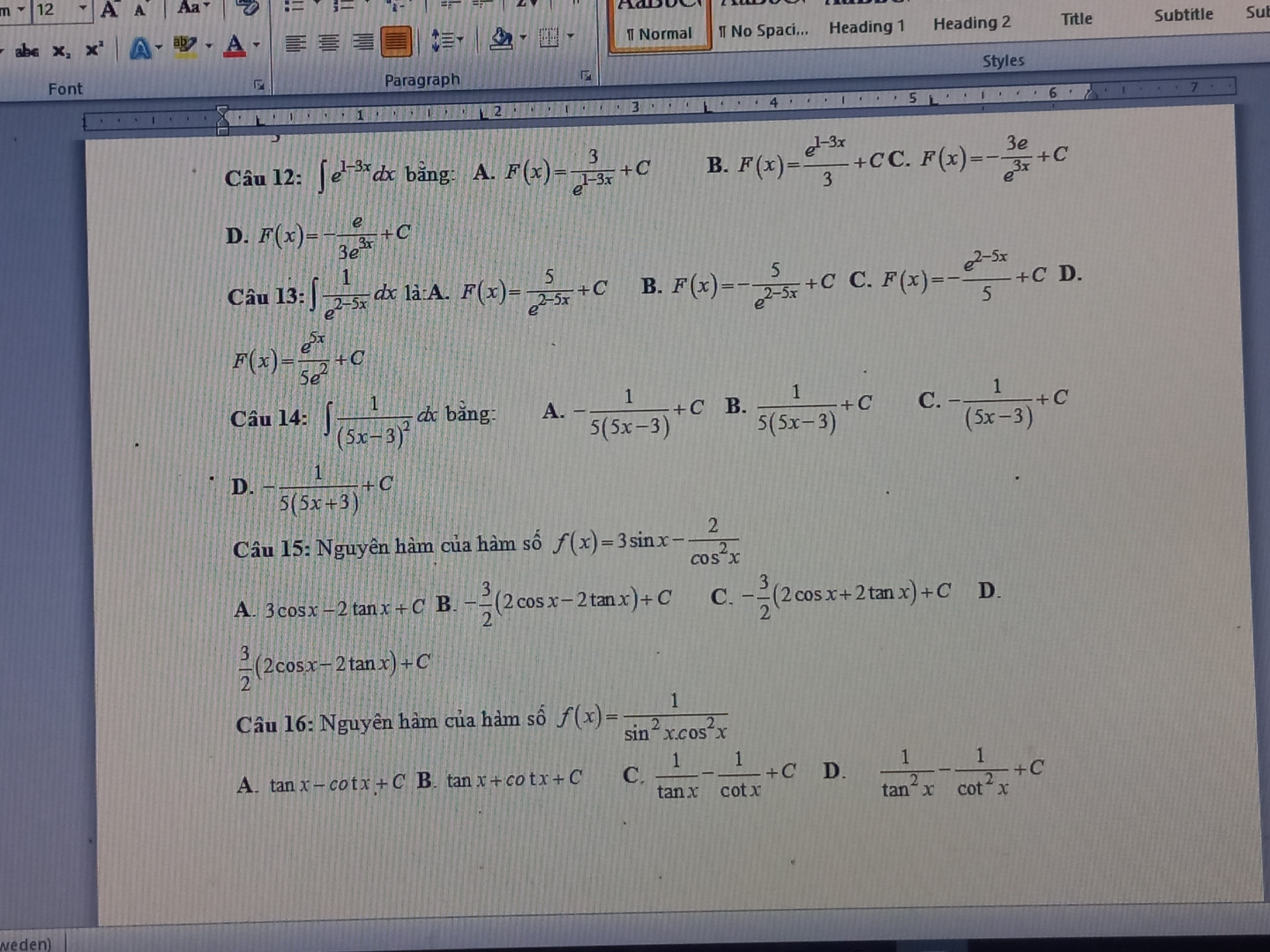The image size is (1270, 952).
Task: Open the line spacing options
Action: tap(445, 40)
